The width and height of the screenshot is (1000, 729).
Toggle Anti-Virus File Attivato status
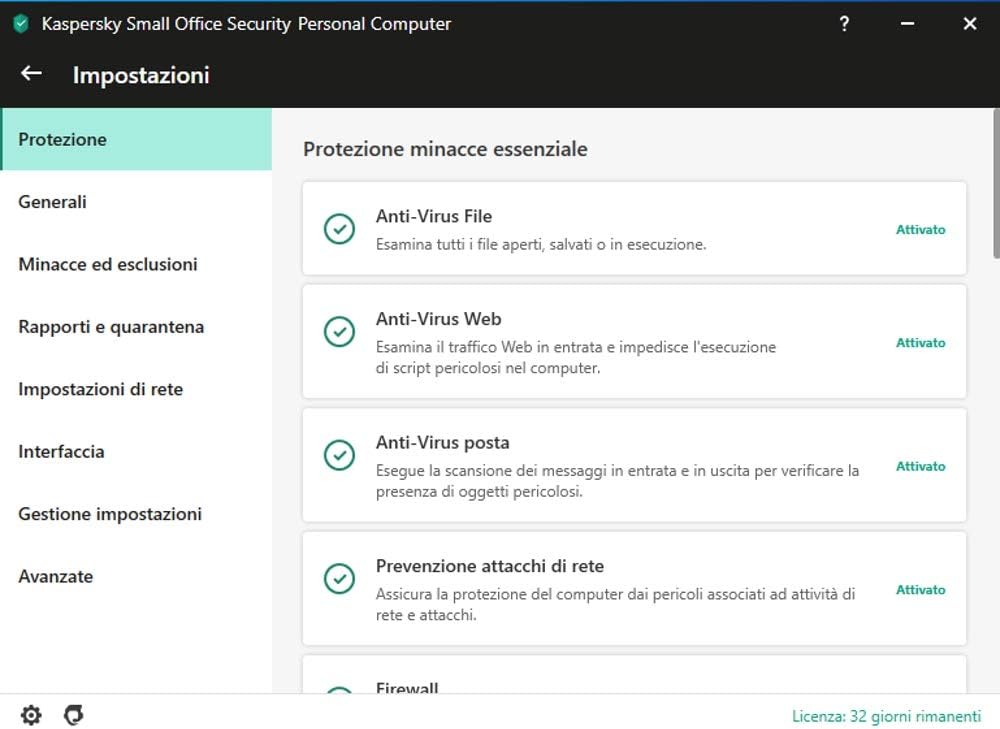(920, 230)
